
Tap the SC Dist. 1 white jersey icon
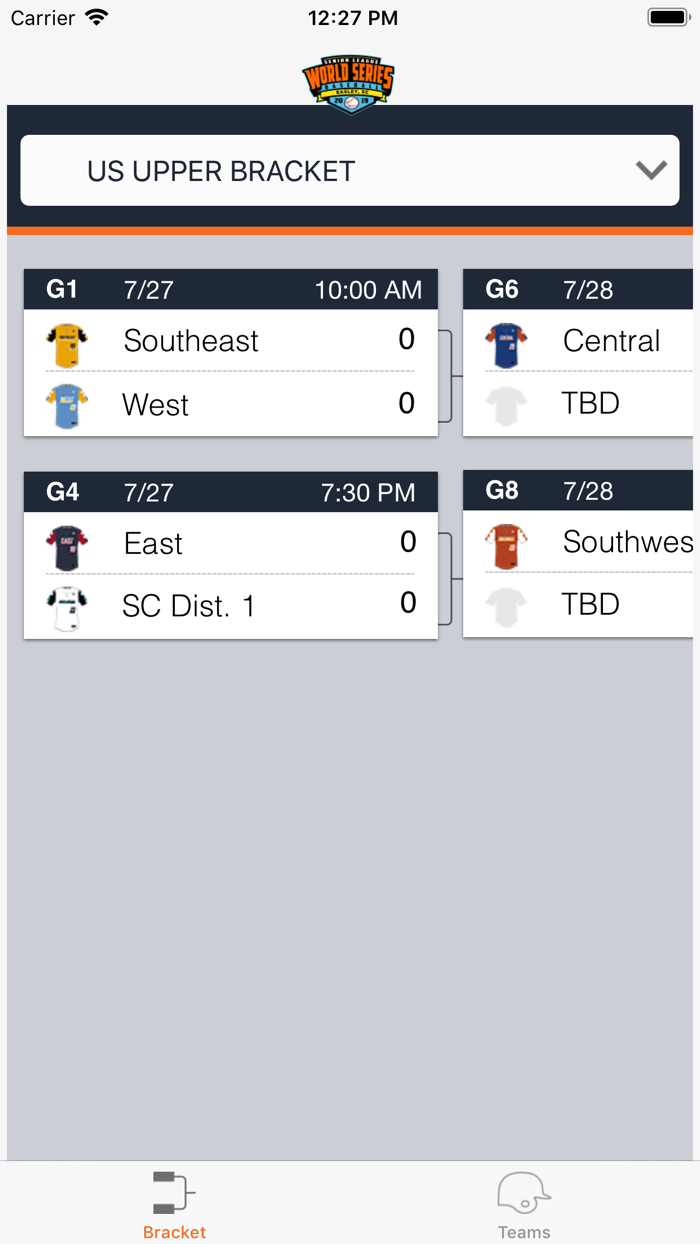tap(67, 608)
